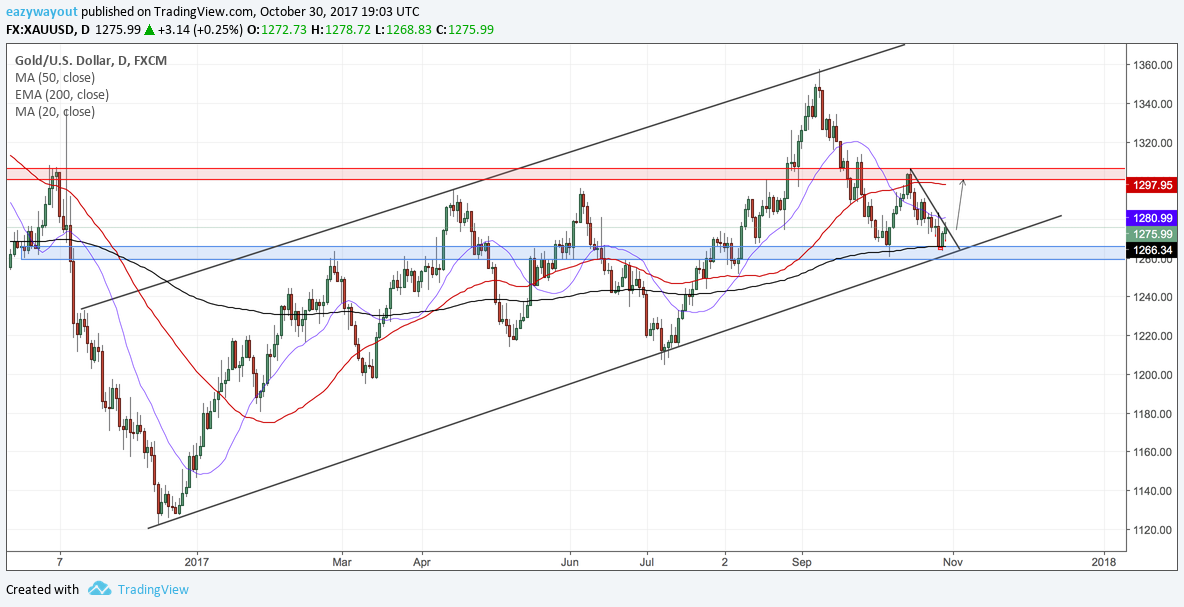Viewport: 1184px width, 607px height.
Task: Click the 2018 label on time axis
Action: pos(1105,562)
